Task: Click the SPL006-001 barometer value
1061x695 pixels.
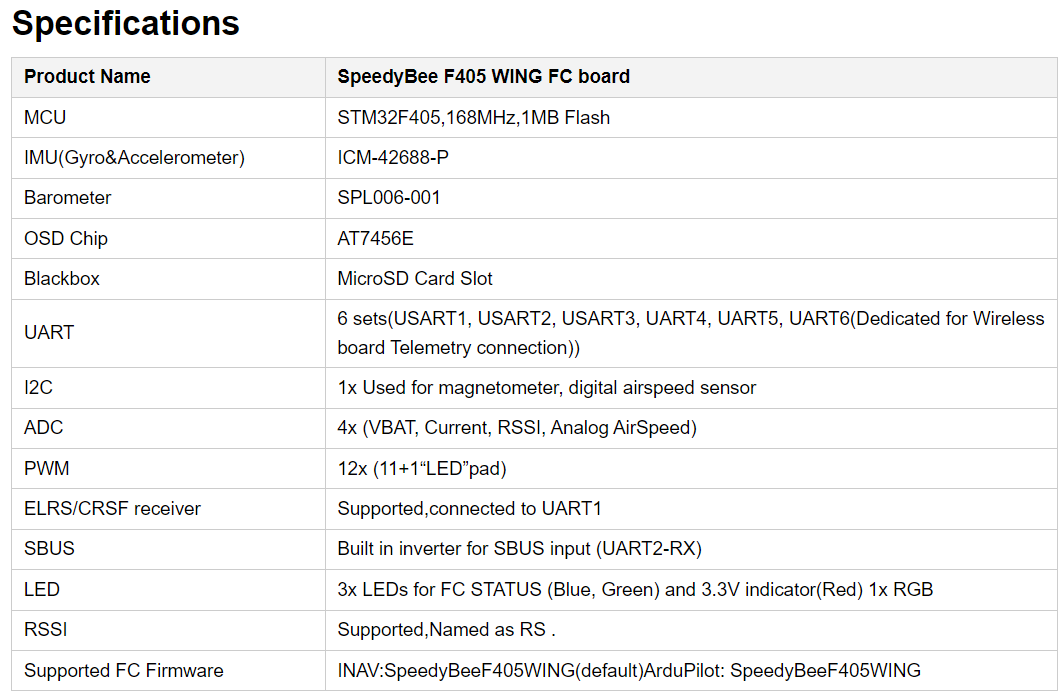Action: [389, 198]
